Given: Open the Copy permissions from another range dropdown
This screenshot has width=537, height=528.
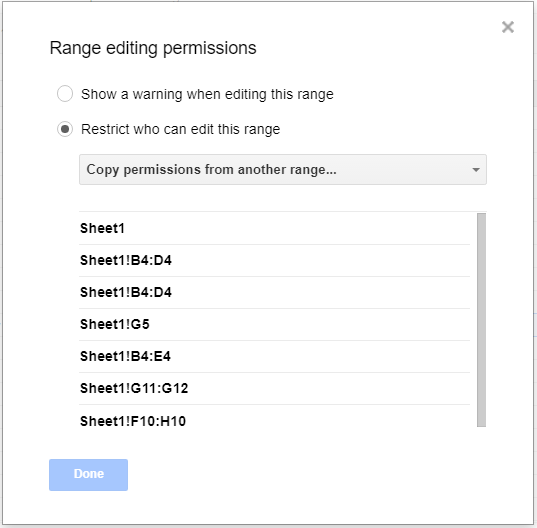Looking at the screenshot, I should point(283,169).
